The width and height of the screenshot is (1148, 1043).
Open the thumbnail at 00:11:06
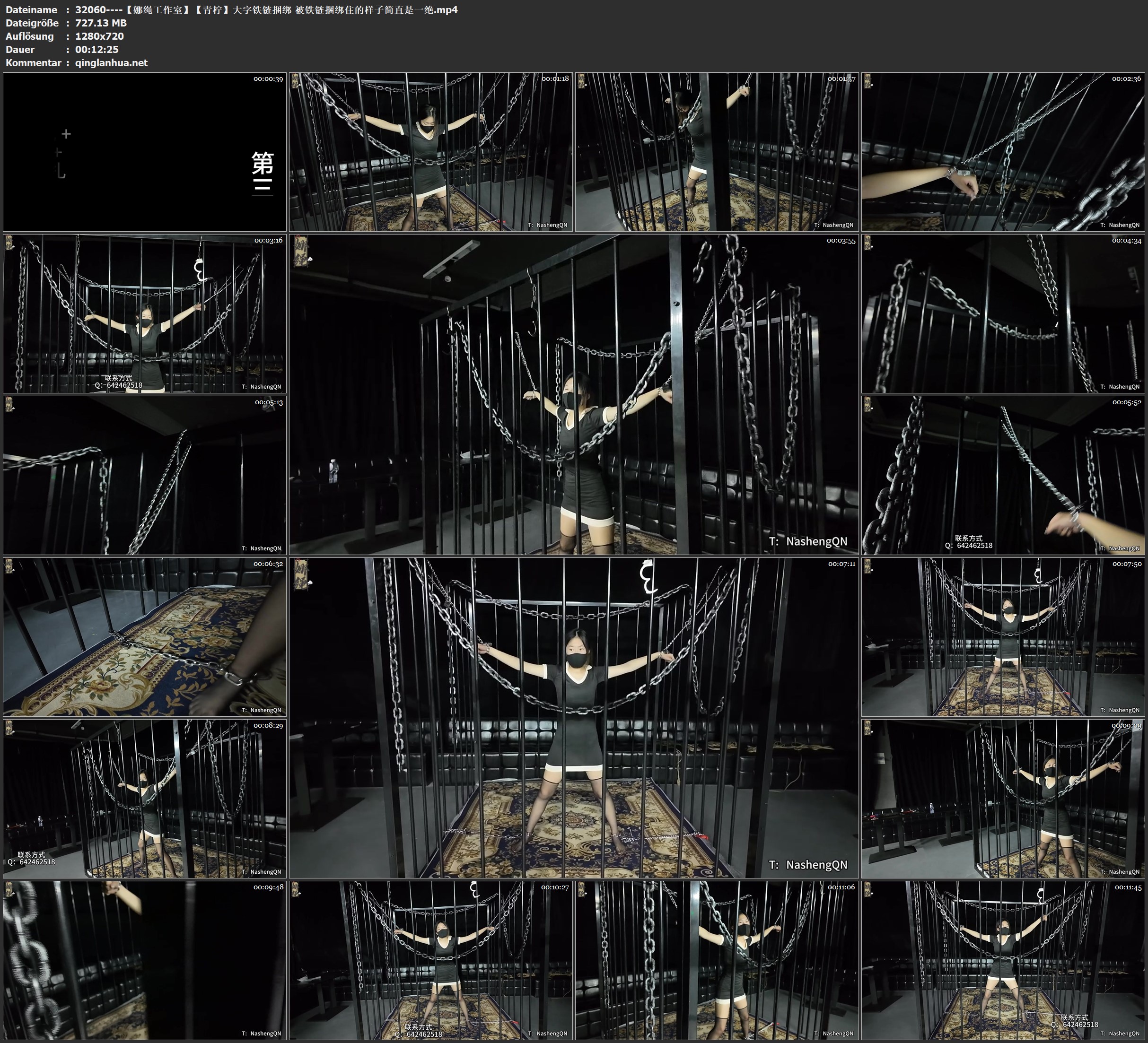716,960
